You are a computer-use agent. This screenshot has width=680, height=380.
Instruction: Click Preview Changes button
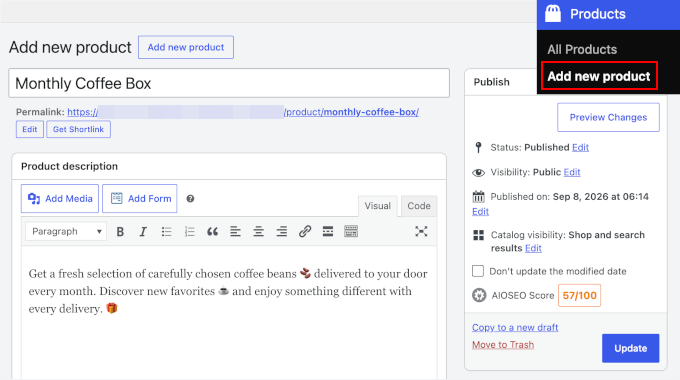tap(608, 117)
